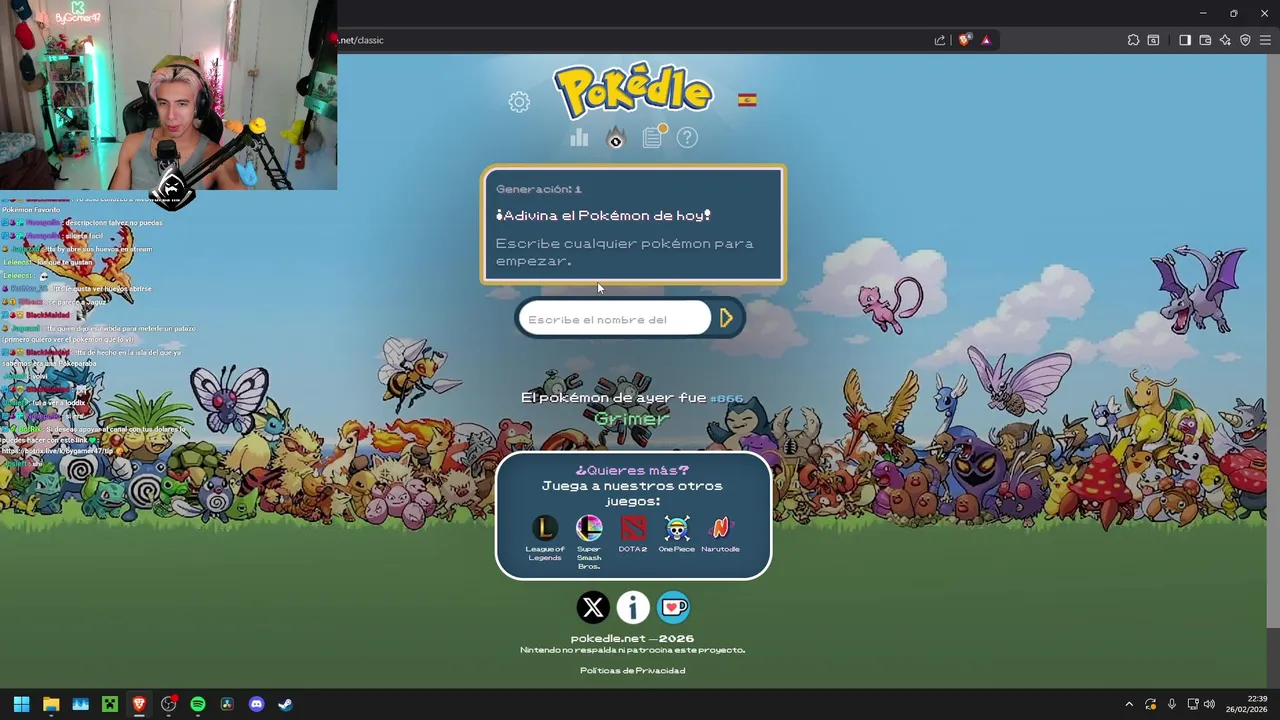1280x720 pixels.
Task: Focus the Pokémon name input field
Action: click(x=614, y=319)
